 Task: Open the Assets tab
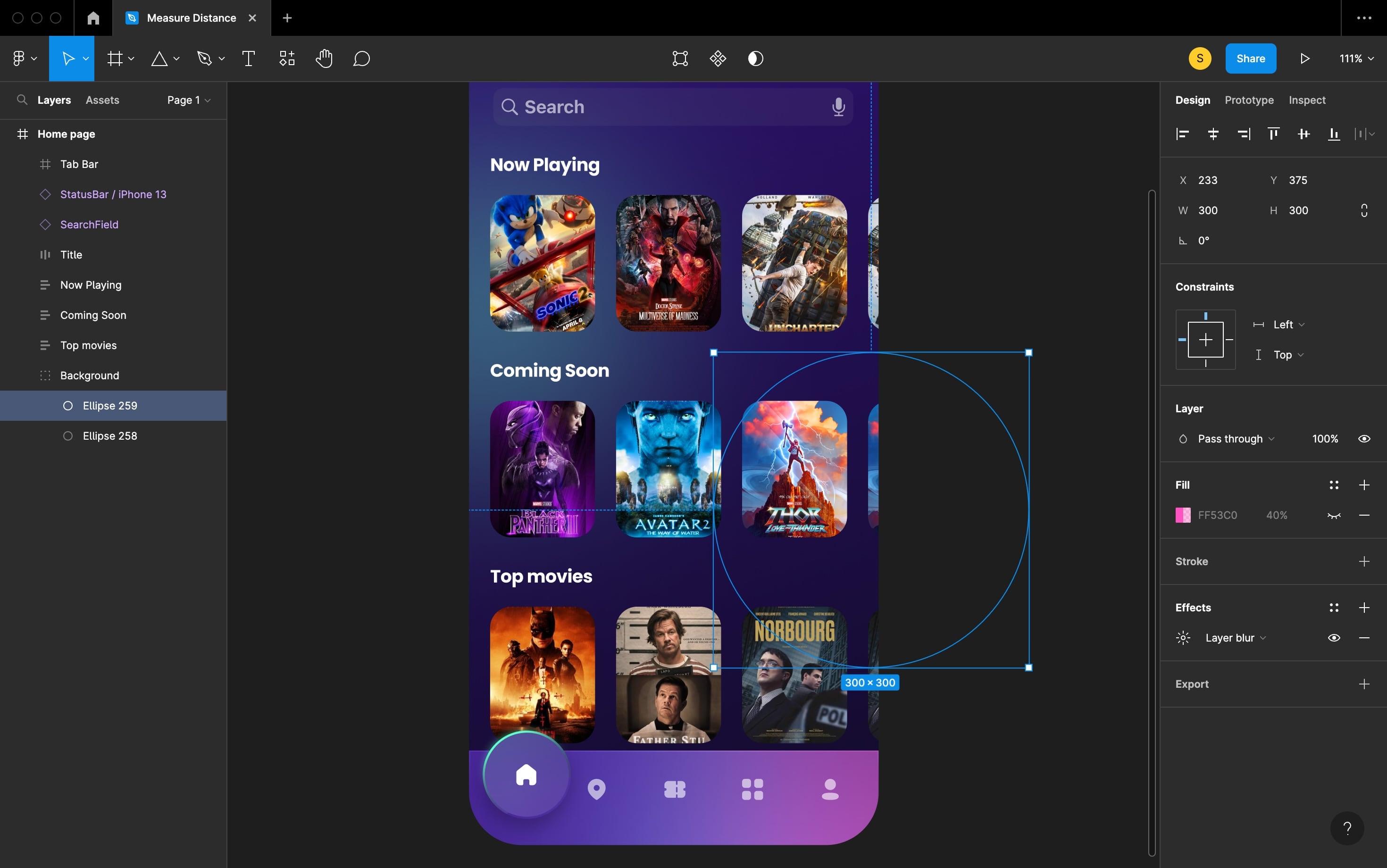click(x=102, y=100)
